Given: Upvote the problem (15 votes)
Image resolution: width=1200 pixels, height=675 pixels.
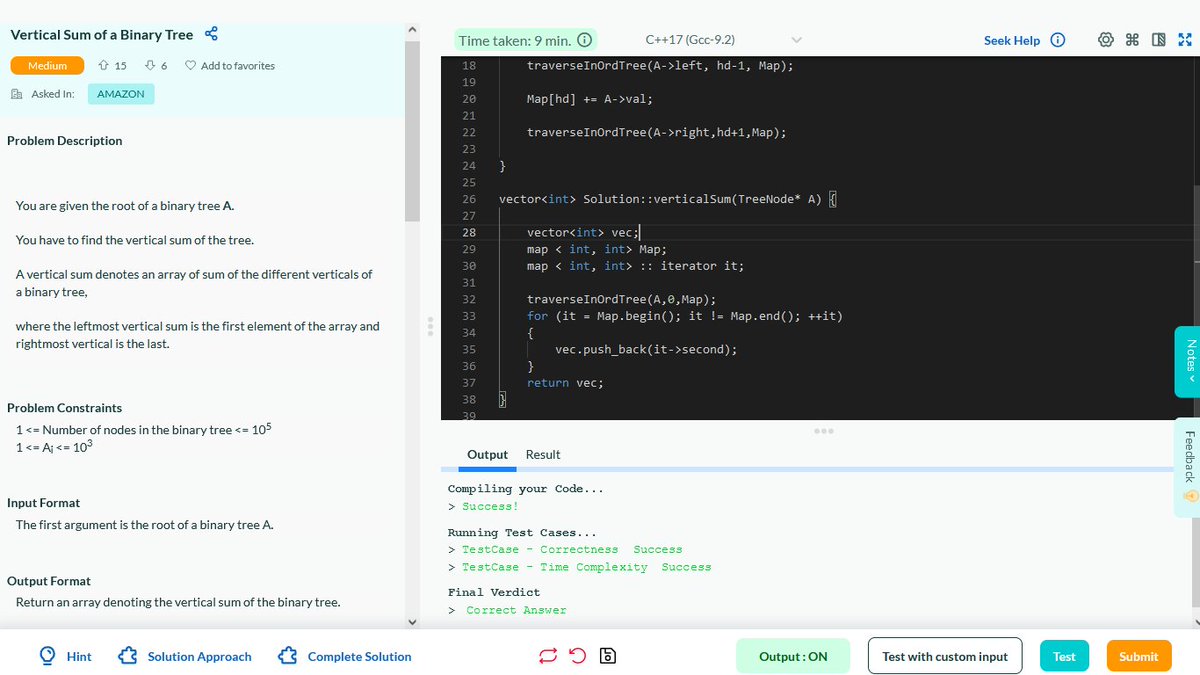Looking at the screenshot, I should [x=103, y=66].
